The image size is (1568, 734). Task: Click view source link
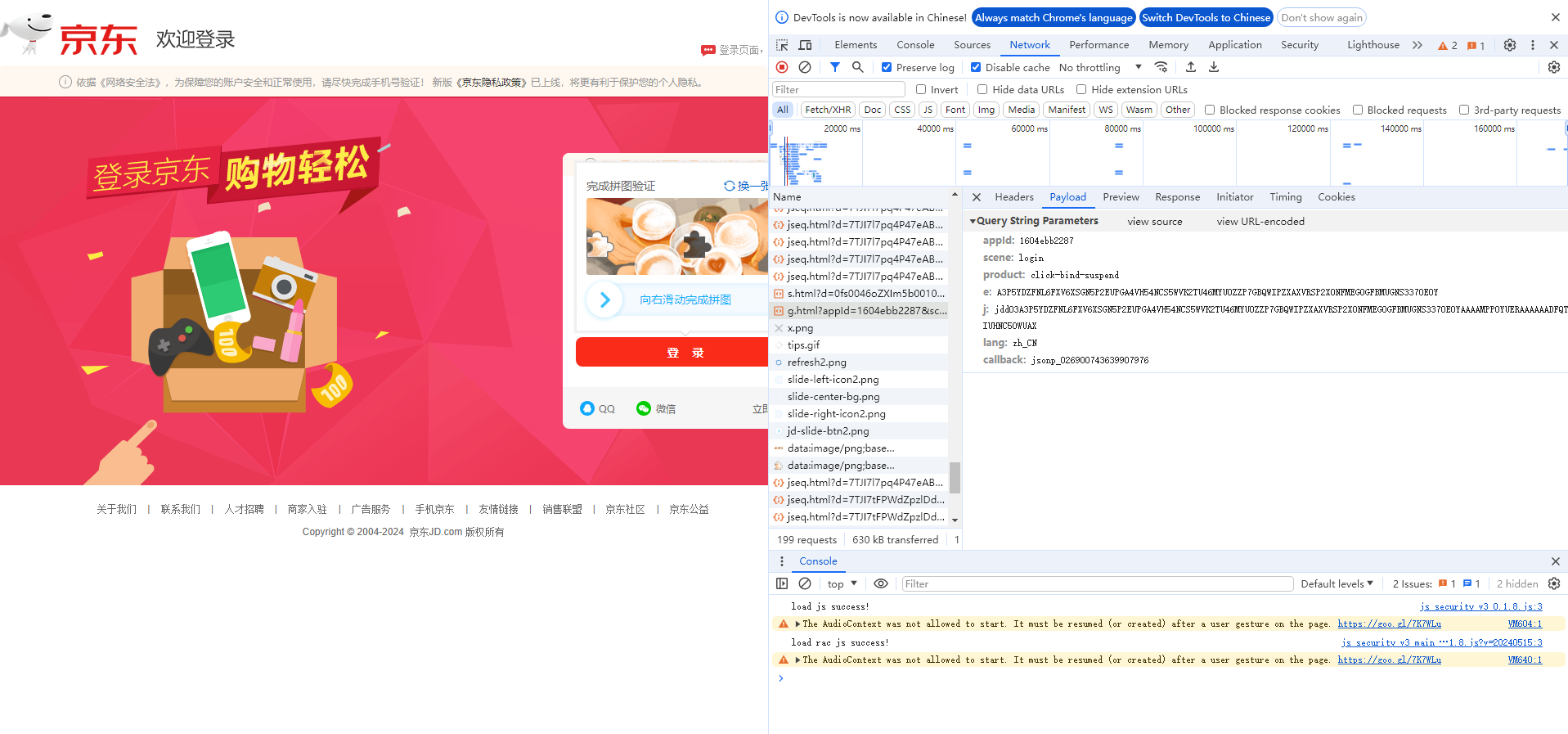(x=1154, y=221)
